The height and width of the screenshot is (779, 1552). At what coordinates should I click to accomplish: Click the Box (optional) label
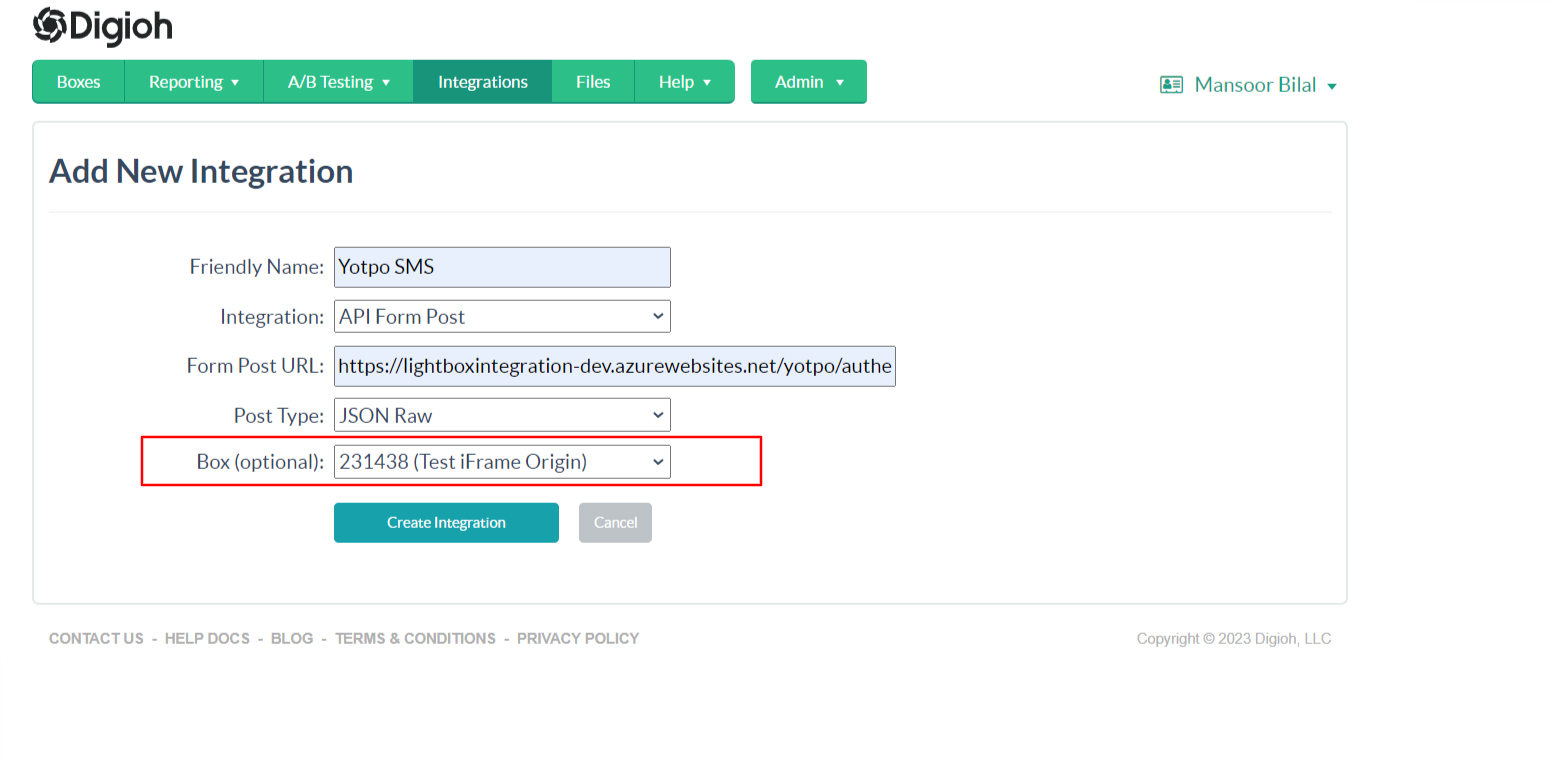tap(260, 462)
